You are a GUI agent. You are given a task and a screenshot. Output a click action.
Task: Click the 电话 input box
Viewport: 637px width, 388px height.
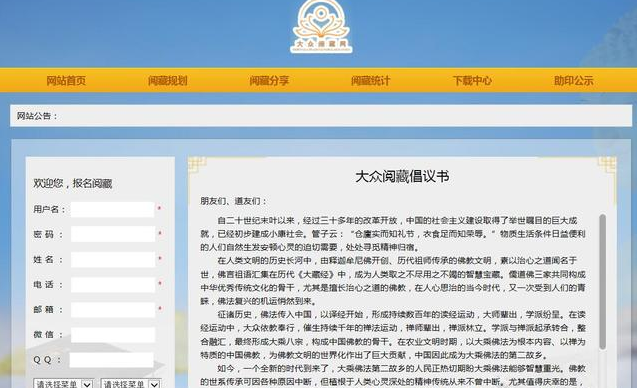click(113, 285)
